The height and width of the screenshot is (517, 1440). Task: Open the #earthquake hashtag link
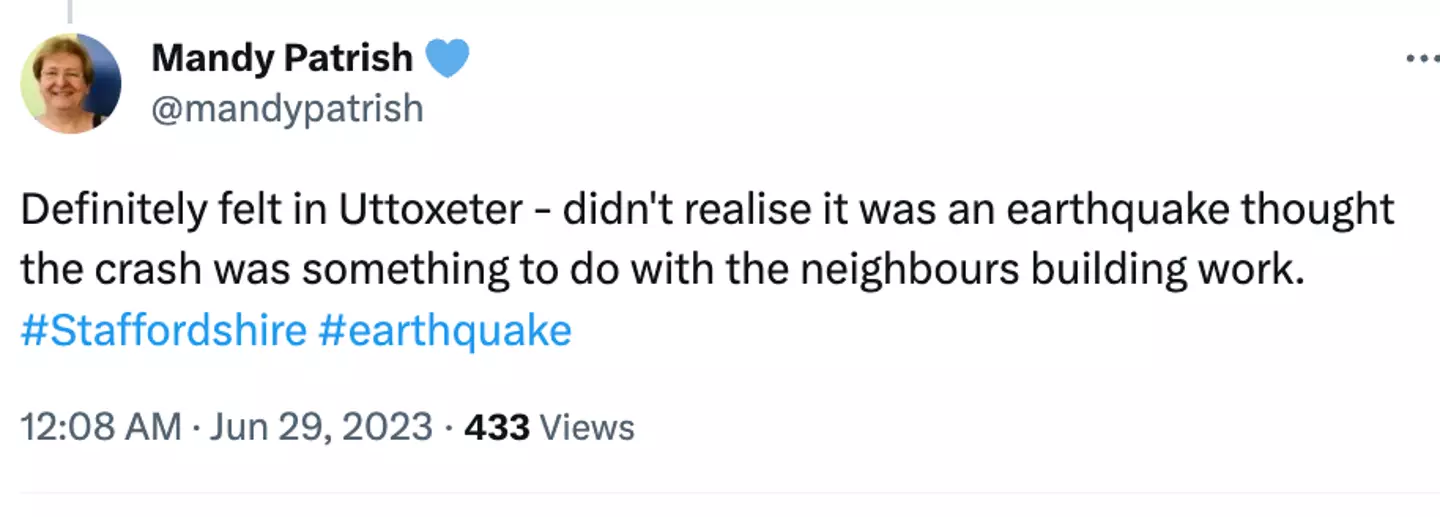445,330
